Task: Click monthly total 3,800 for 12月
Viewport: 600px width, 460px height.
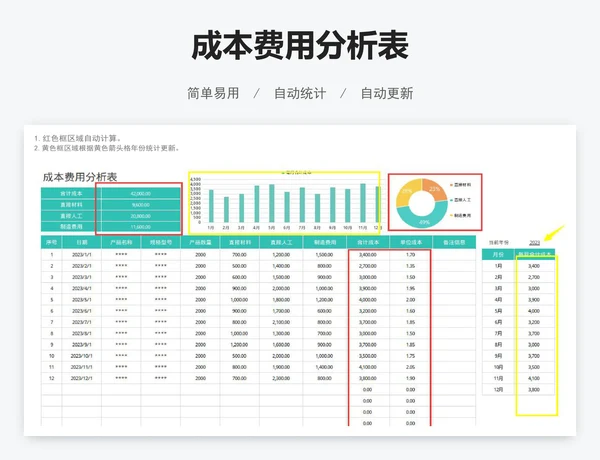Action: click(534, 390)
